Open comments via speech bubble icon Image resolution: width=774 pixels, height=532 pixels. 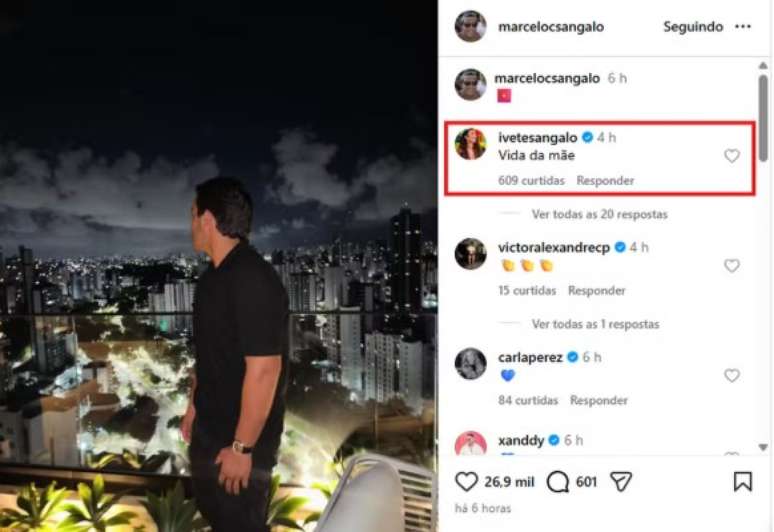click(x=557, y=482)
